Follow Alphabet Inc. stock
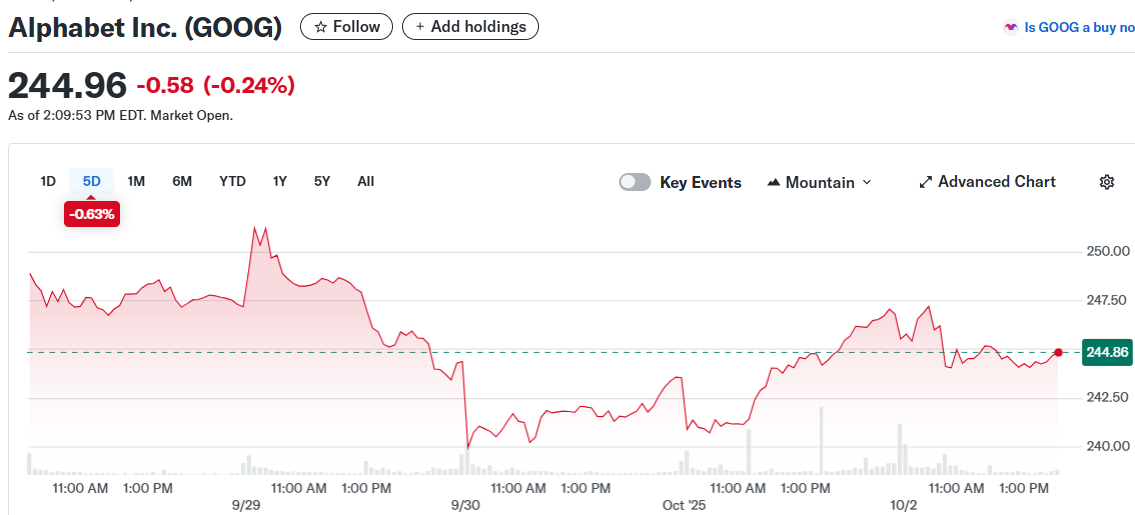This screenshot has height=515, width=1135. pos(347,27)
